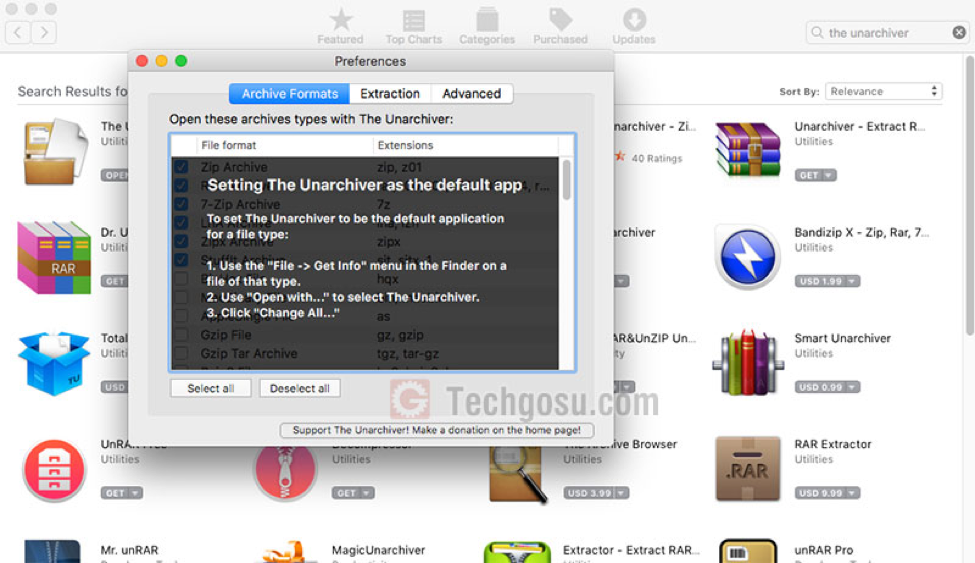This screenshot has width=975, height=563.
Task: Expand GET arrow for Unarchiver - Extract R...
Action: coord(828,175)
